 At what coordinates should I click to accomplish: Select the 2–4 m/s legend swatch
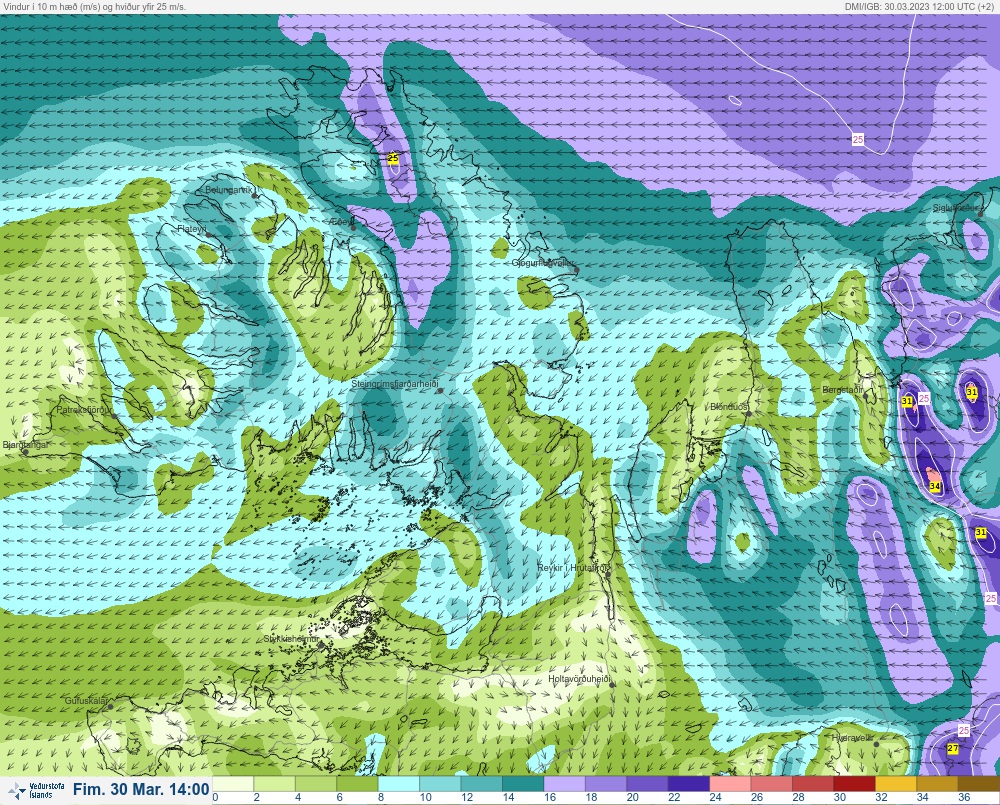[274, 783]
